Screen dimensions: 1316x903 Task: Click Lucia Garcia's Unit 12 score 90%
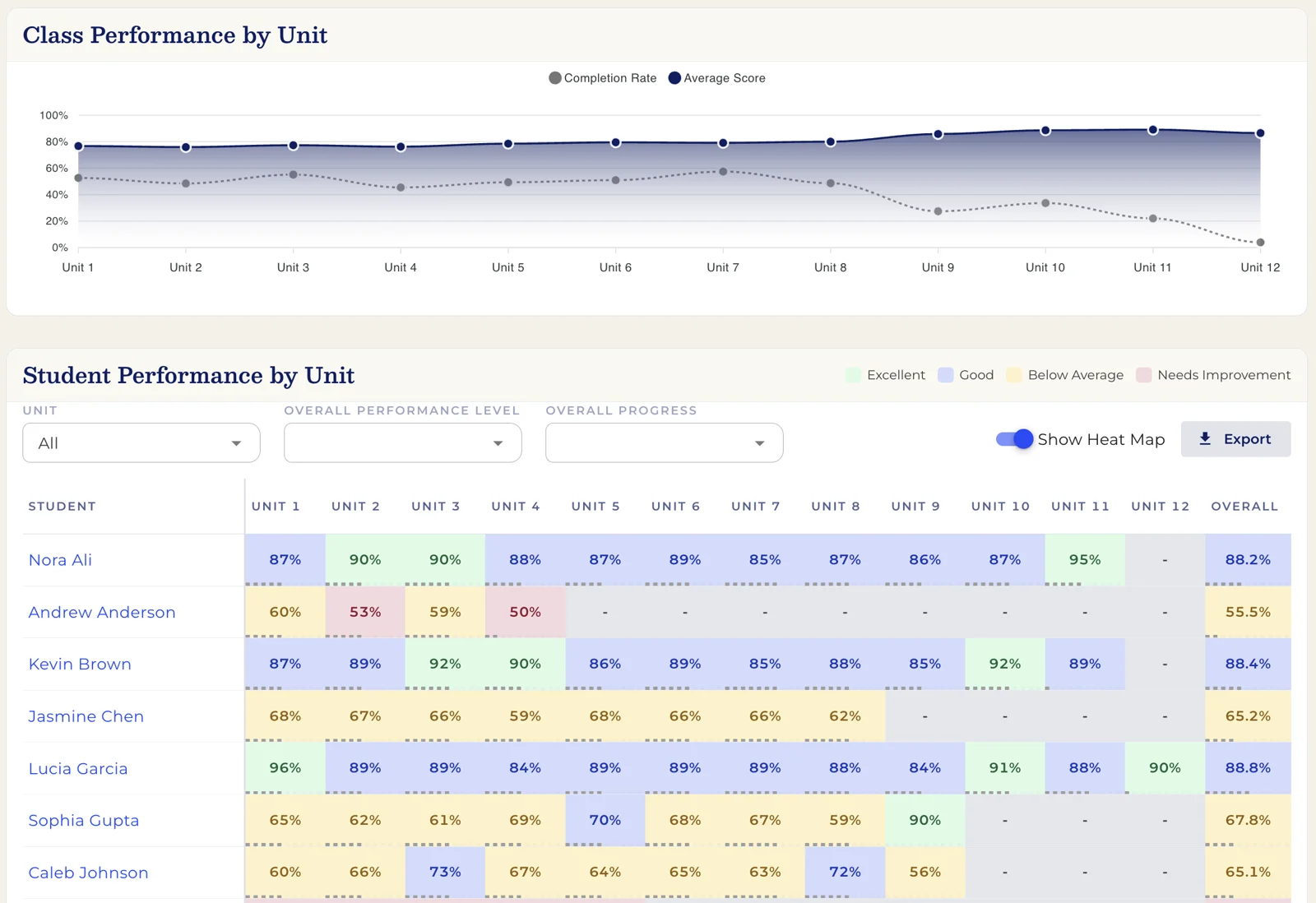(x=1165, y=768)
